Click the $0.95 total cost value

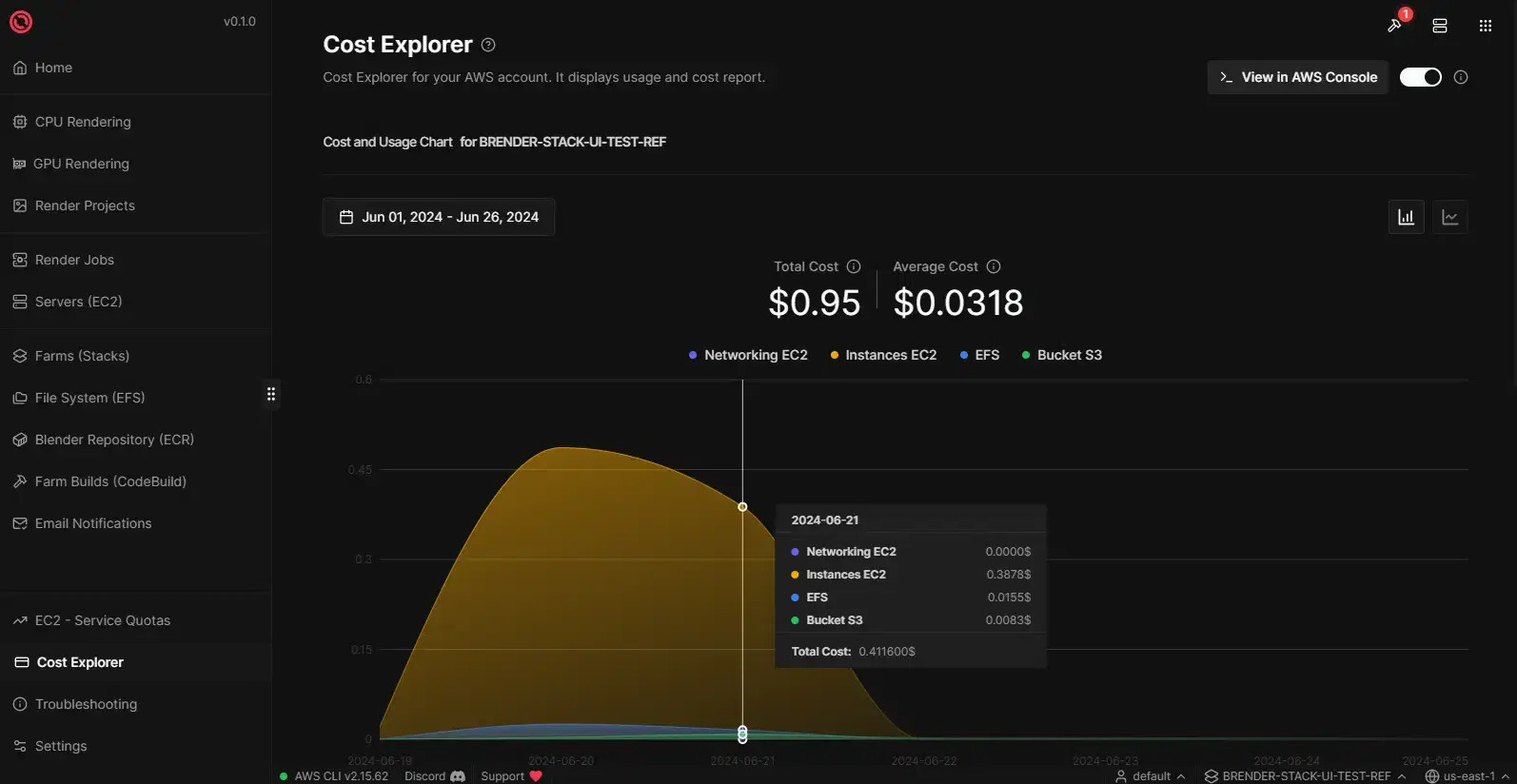pos(815,303)
